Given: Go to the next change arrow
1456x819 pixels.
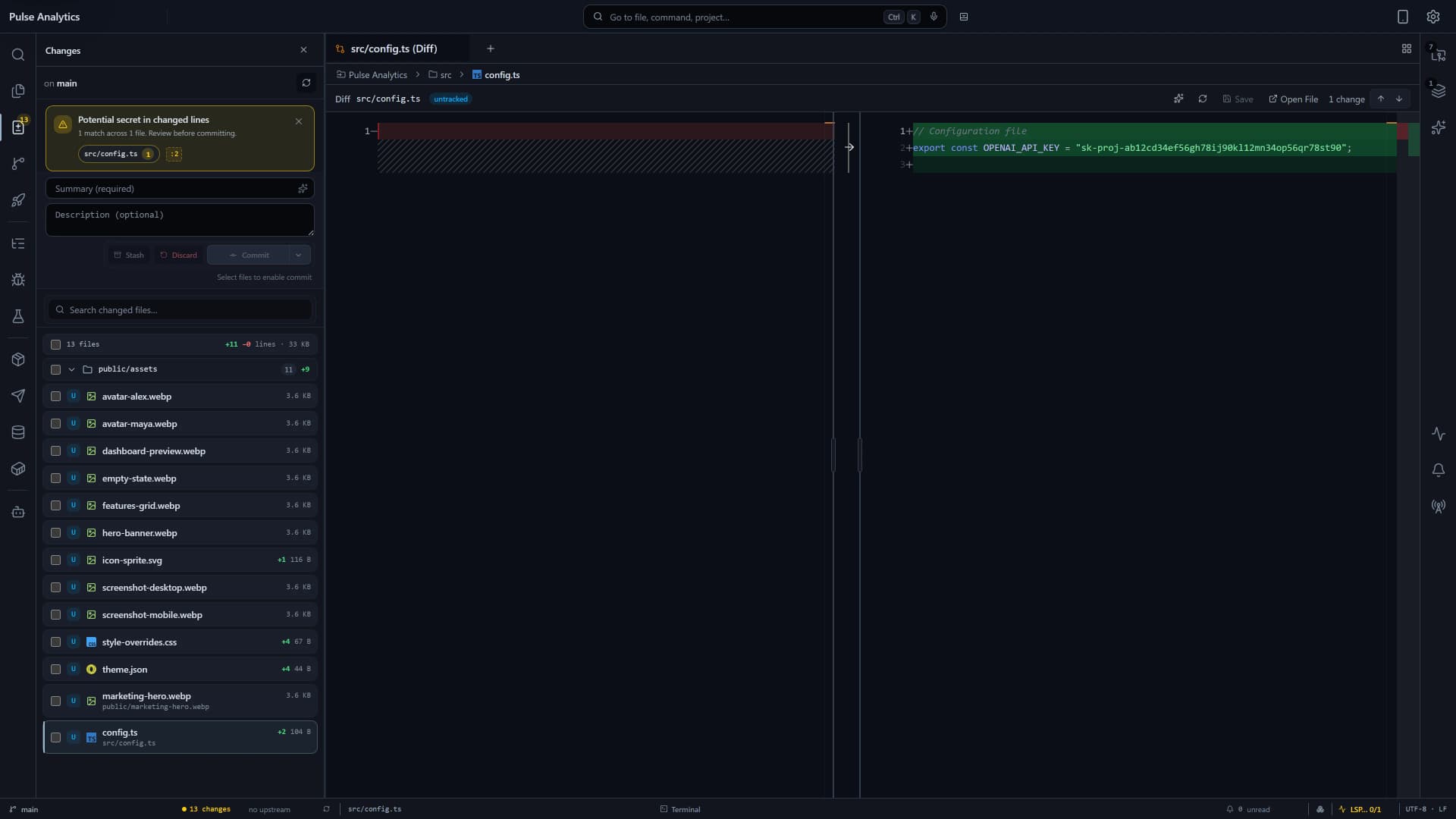Looking at the screenshot, I should pos(1399,99).
